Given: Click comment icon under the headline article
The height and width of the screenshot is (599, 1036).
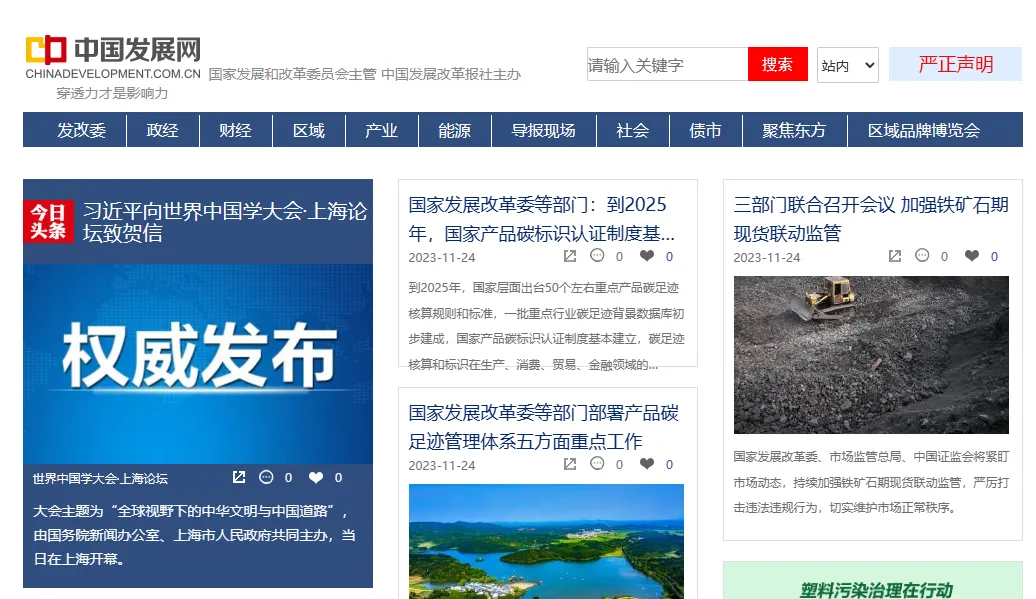Looking at the screenshot, I should click(266, 478).
